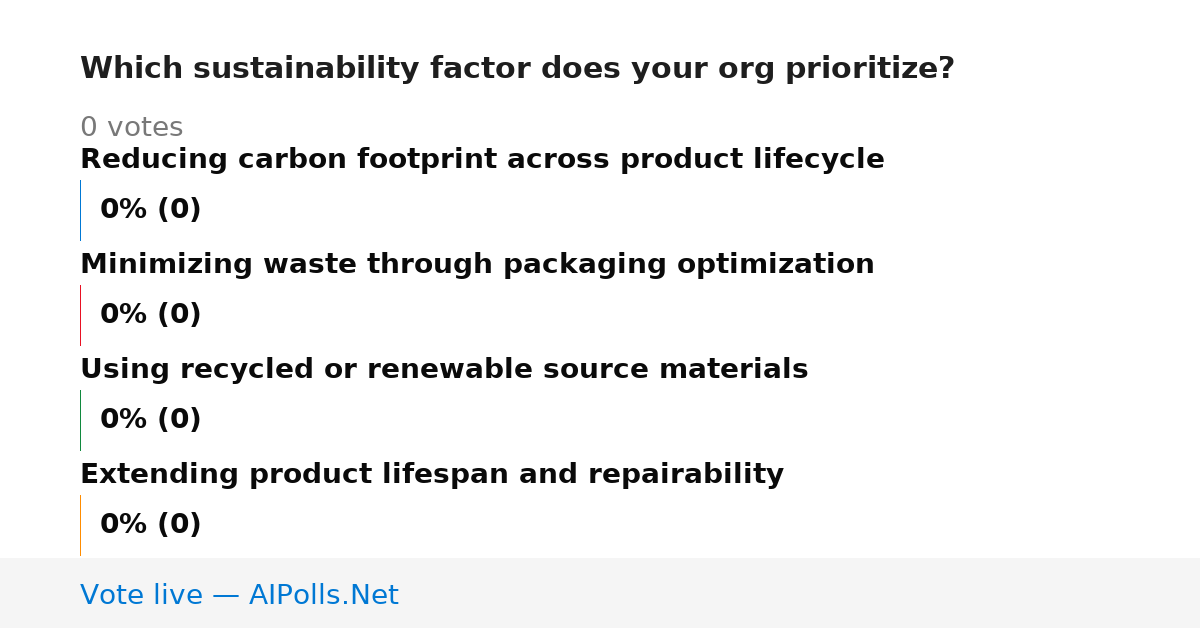Click the orange result bar for product lifespan
This screenshot has width=1200, height=628.
(80, 525)
